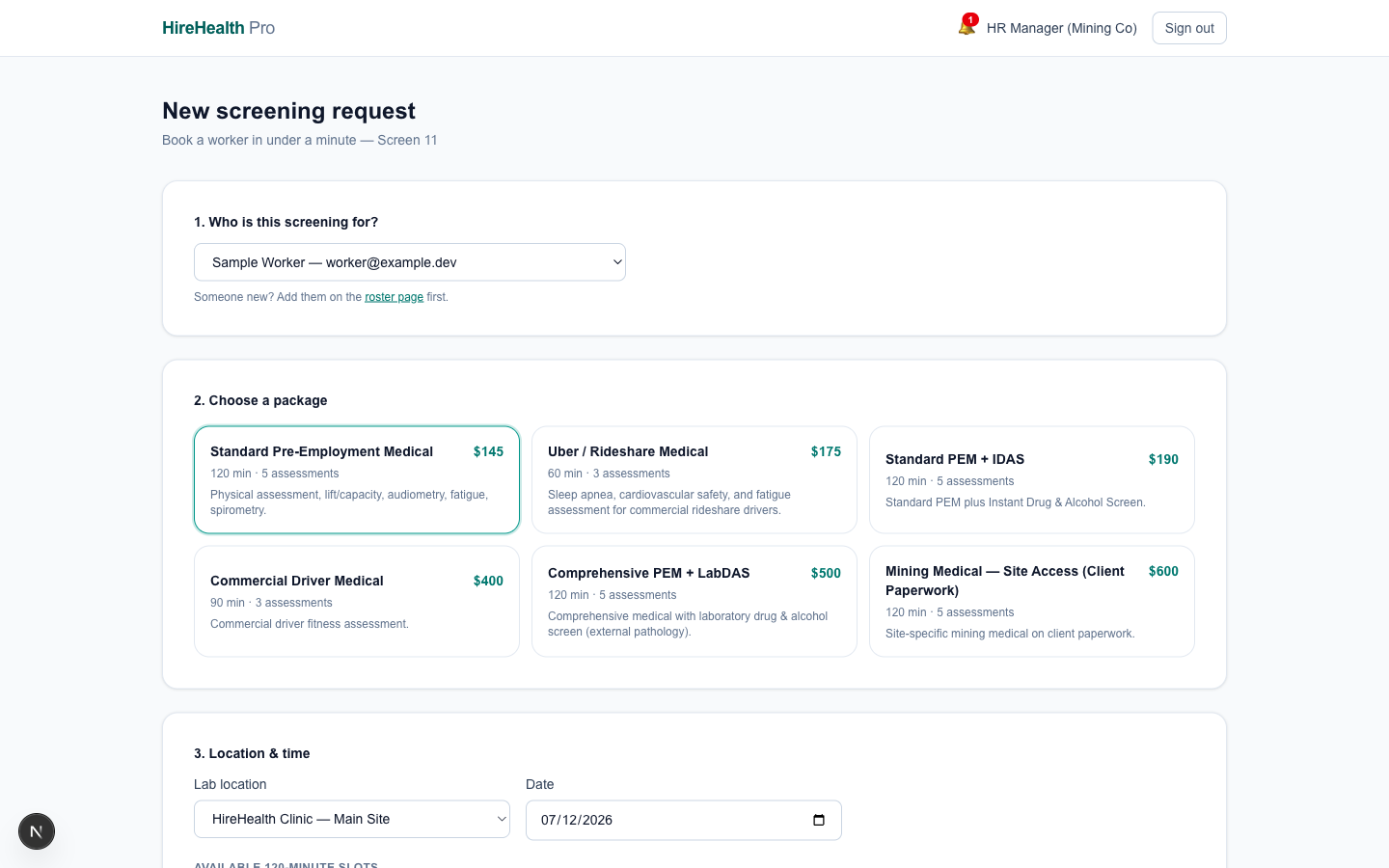Click the $145 price text

[488, 451]
